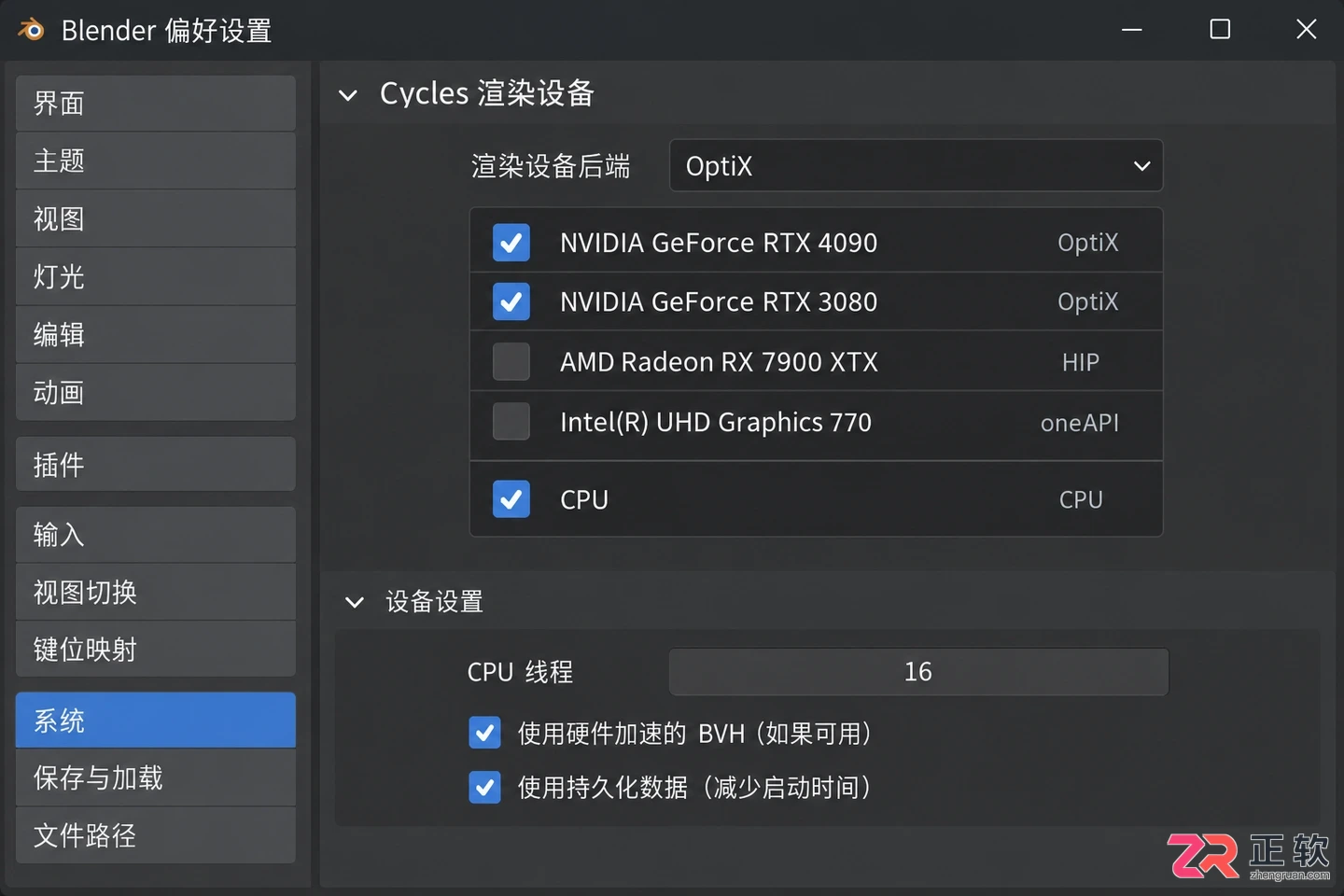Uncheck the CPU render device checkbox
1344x896 pixels.
point(511,499)
